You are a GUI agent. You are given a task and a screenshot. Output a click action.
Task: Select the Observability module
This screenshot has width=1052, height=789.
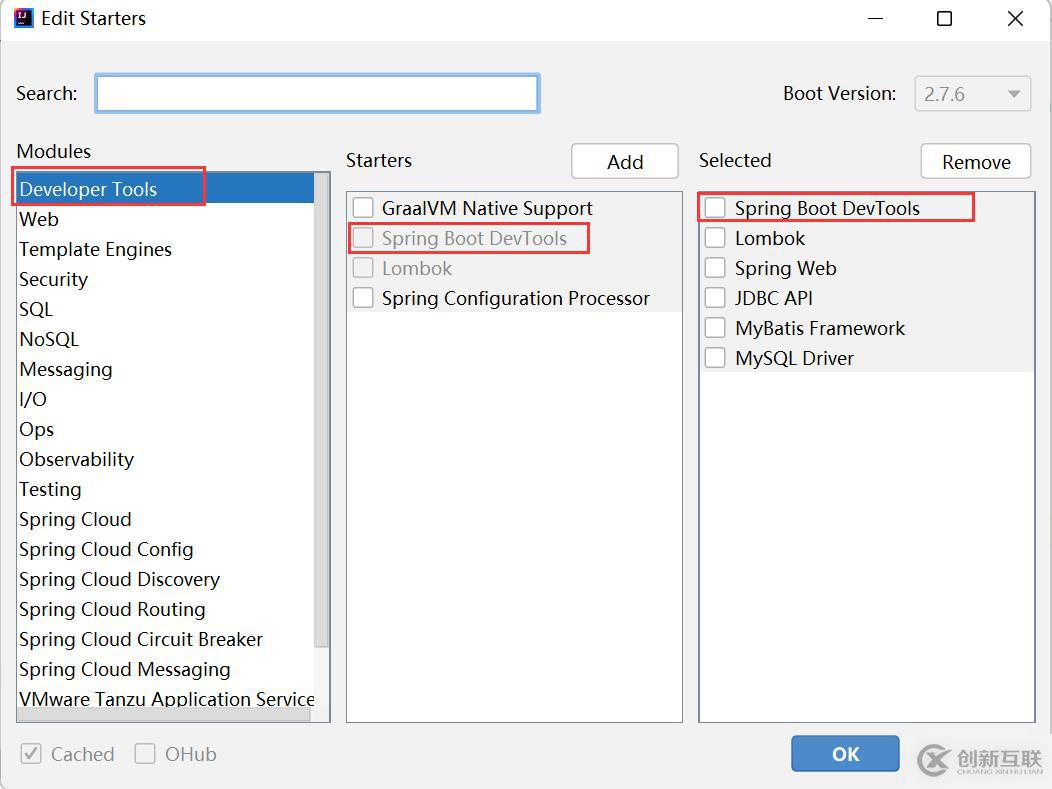tap(165, 460)
